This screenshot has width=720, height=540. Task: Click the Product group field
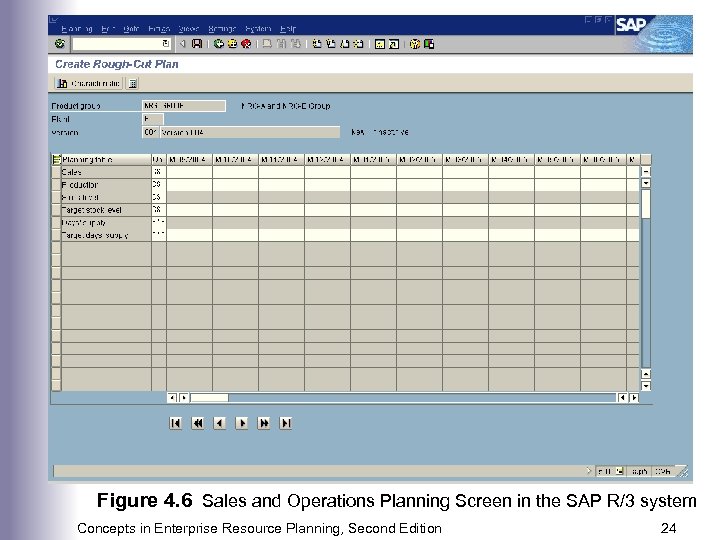coord(184,106)
